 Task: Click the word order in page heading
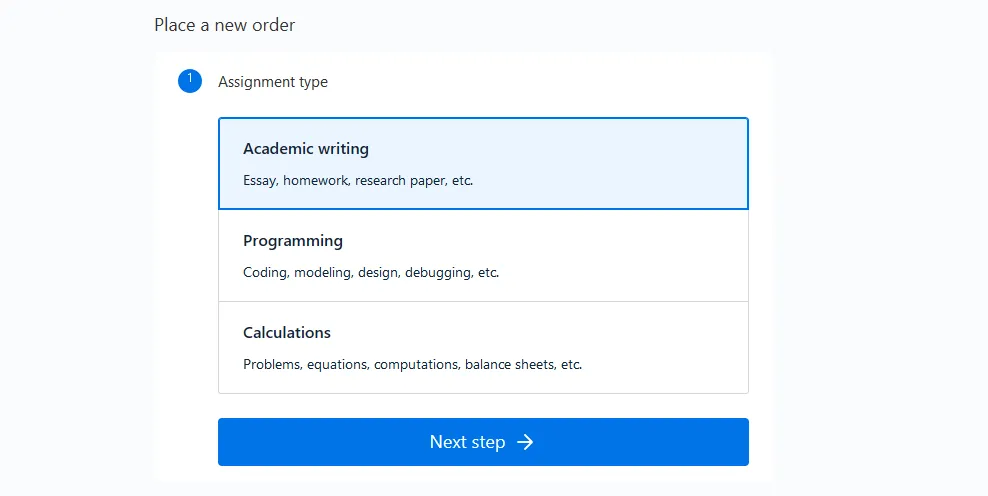[x=275, y=25]
